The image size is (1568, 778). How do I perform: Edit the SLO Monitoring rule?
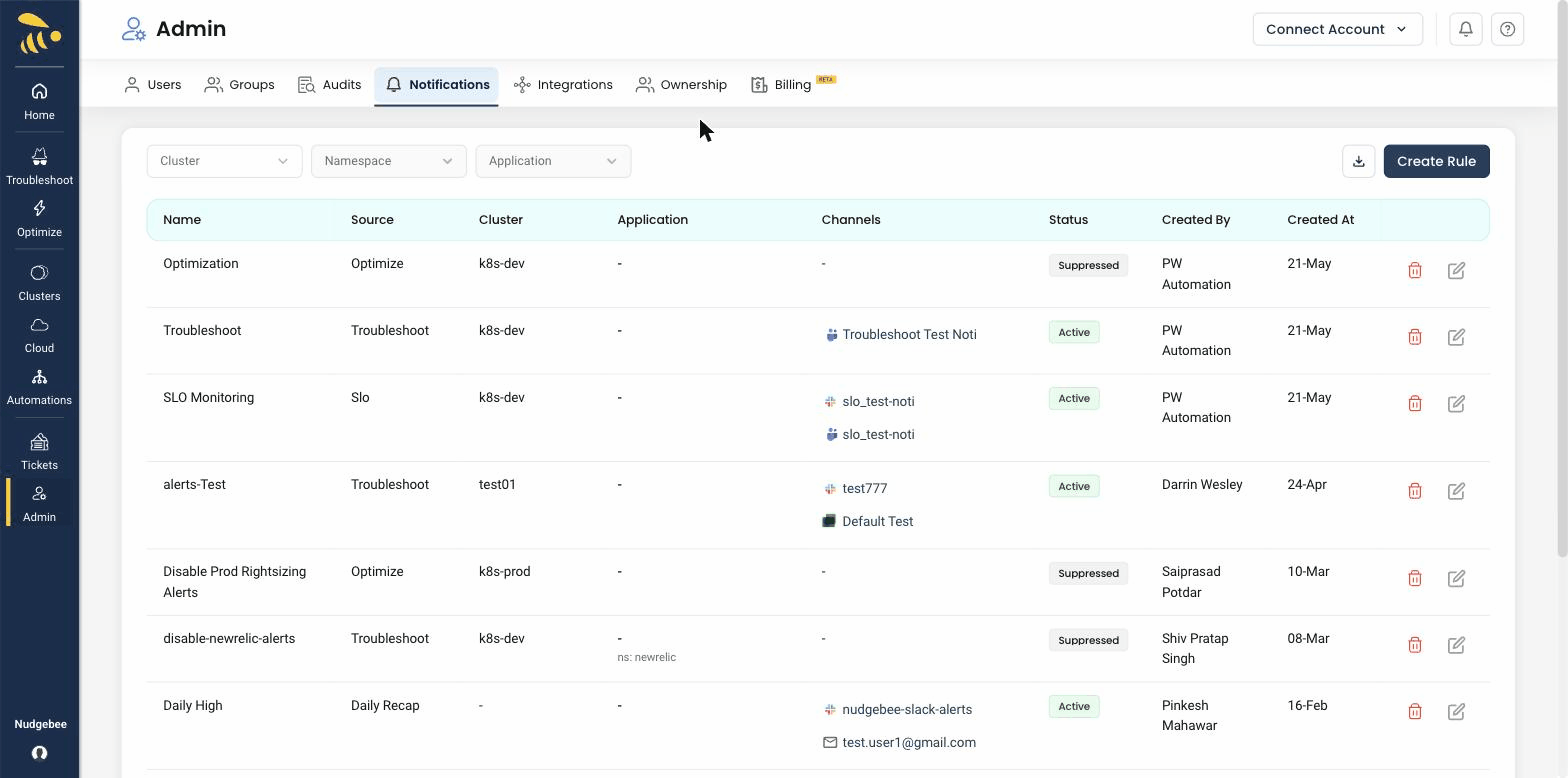point(1456,403)
